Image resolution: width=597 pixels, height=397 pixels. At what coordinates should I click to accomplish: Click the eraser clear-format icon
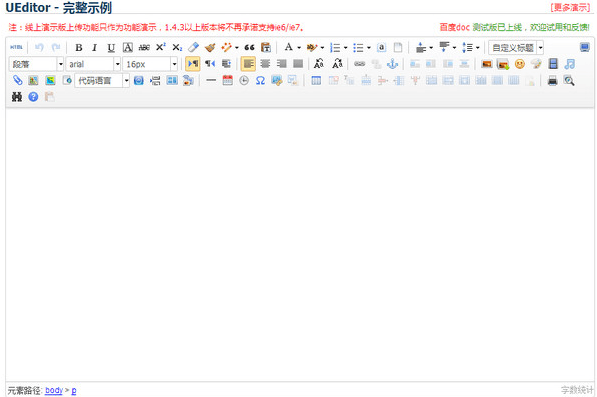(x=193, y=47)
